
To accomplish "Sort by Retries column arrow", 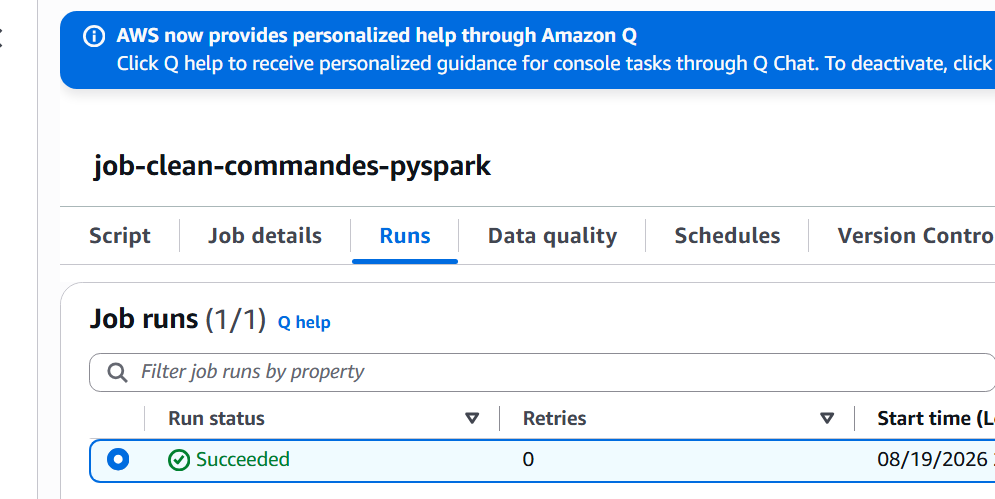I will pyautogui.click(x=826, y=418).
